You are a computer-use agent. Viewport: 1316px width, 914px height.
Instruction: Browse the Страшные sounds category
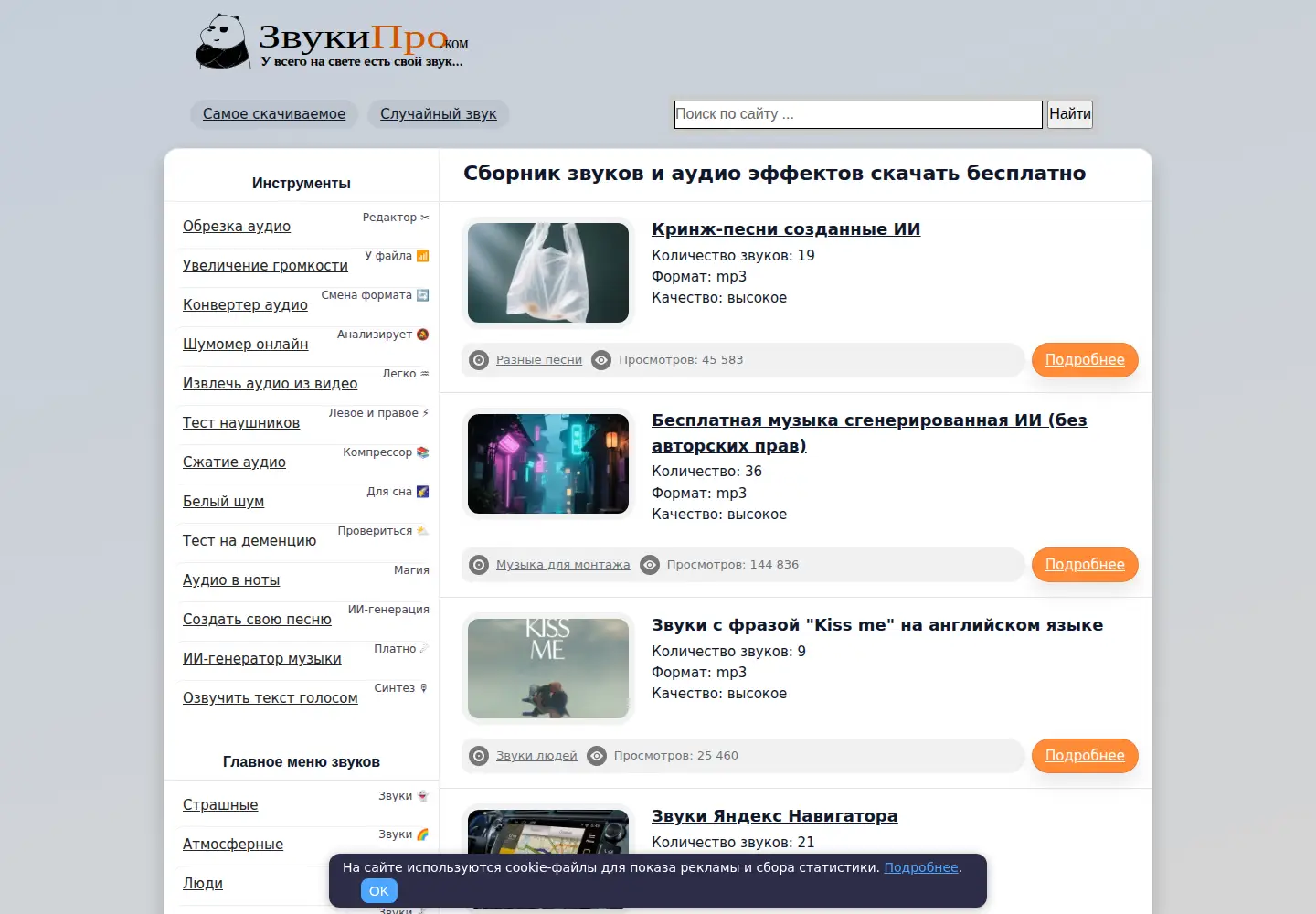coord(220,805)
